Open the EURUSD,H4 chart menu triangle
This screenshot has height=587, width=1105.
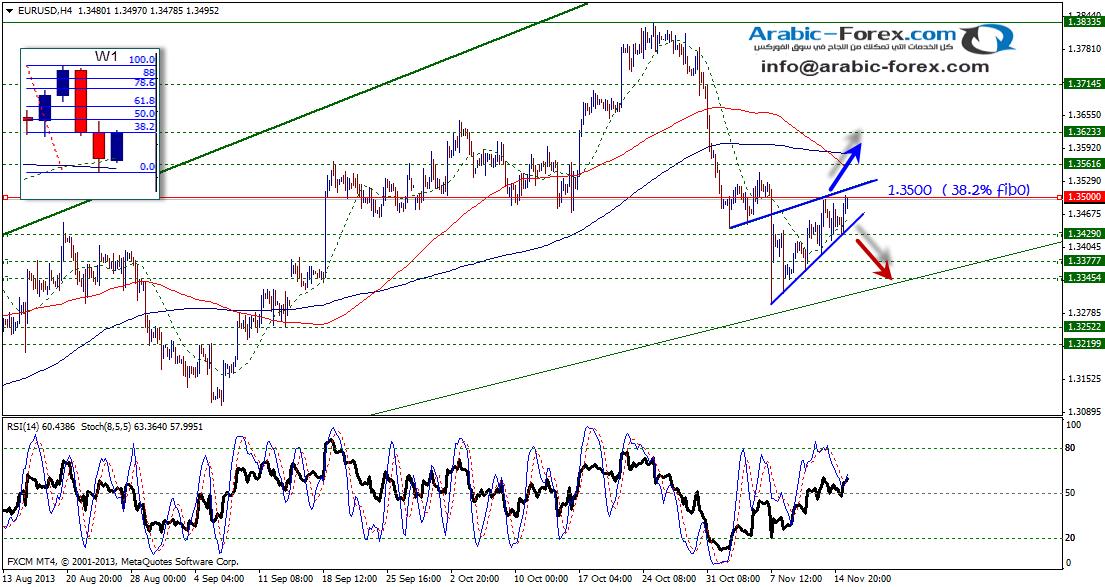(x=8, y=11)
